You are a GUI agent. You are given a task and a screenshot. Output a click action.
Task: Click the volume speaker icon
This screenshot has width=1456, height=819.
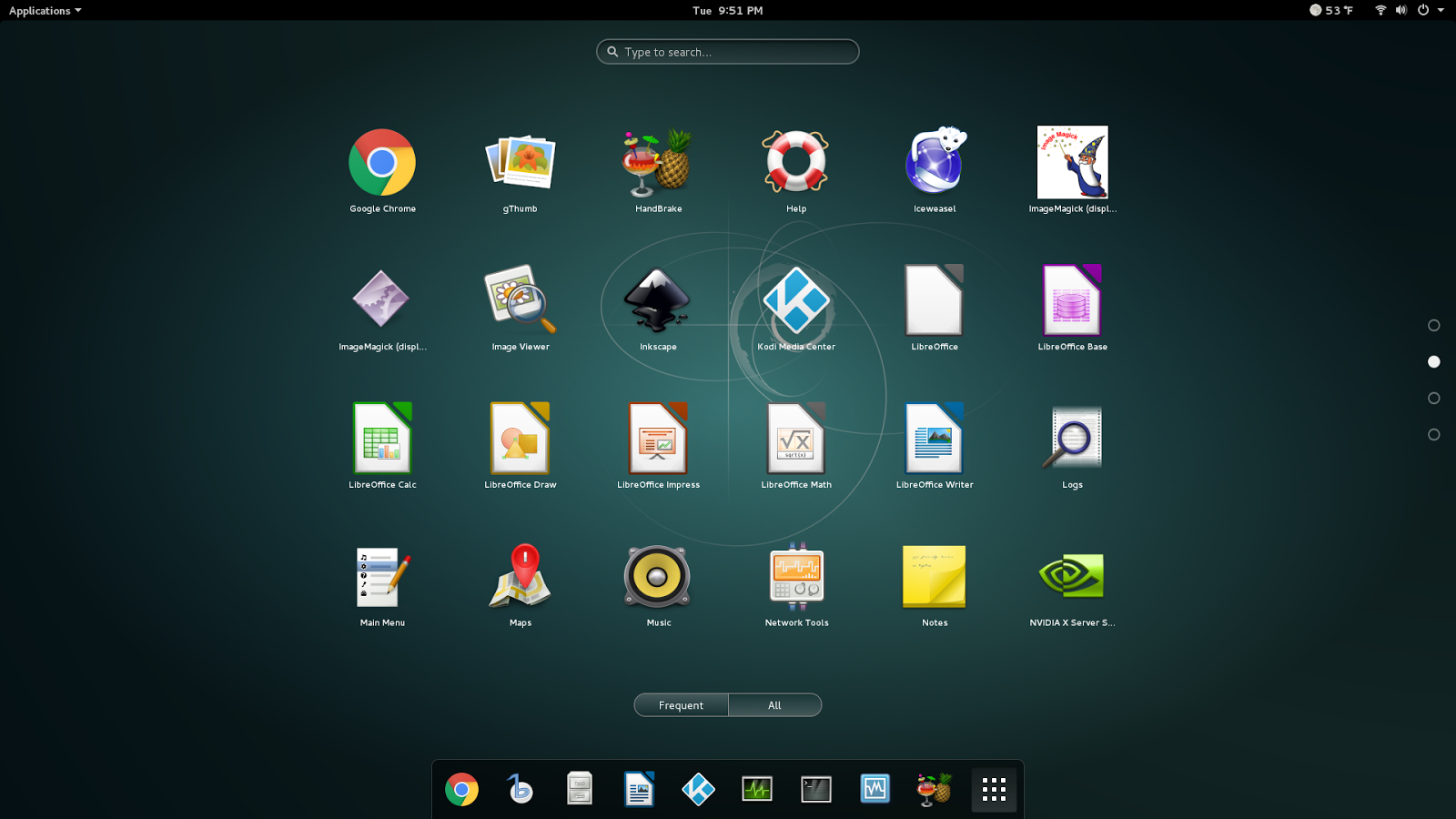tap(1401, 11)
